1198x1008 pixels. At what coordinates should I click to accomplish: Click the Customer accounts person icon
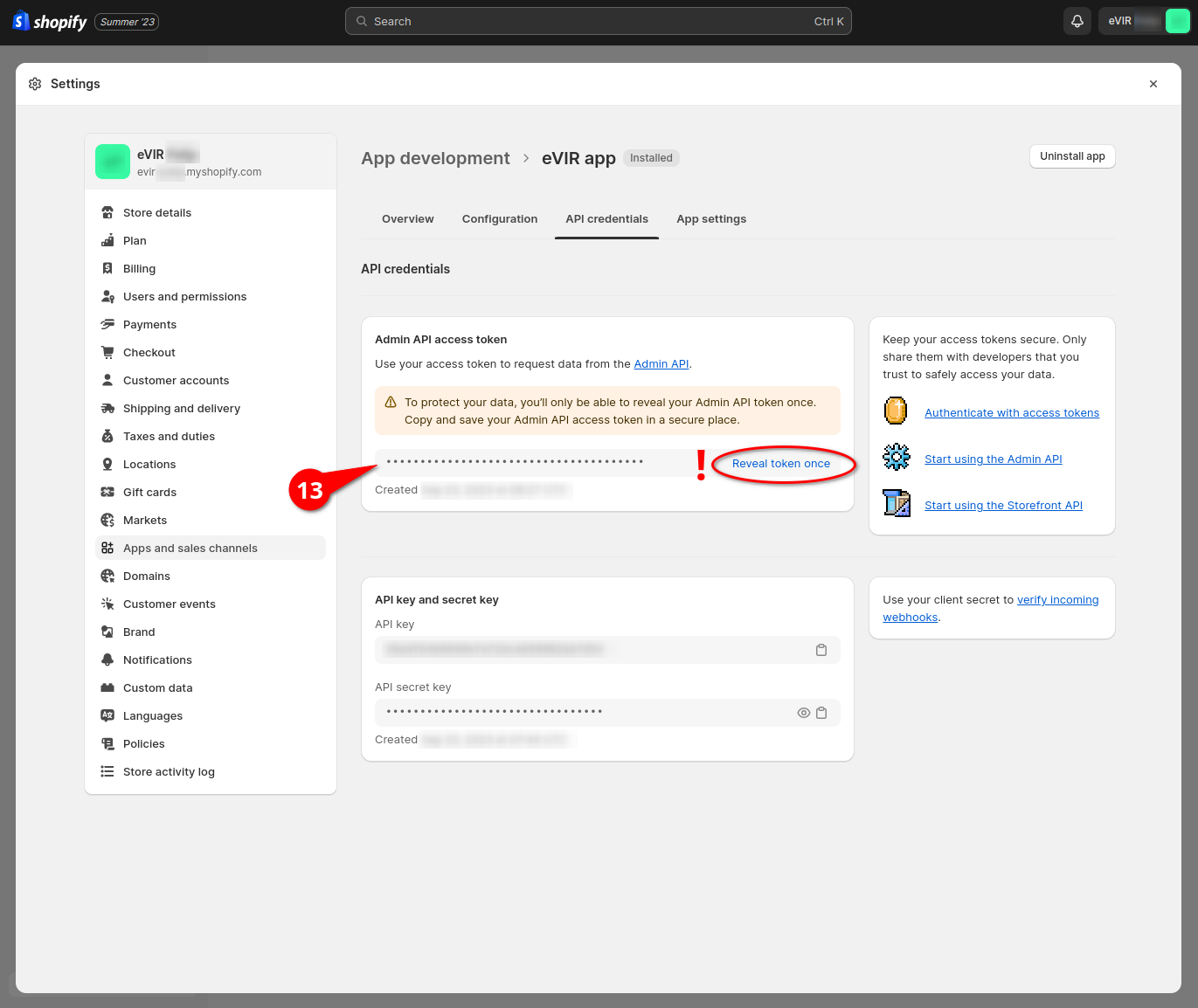coord(107,380)
